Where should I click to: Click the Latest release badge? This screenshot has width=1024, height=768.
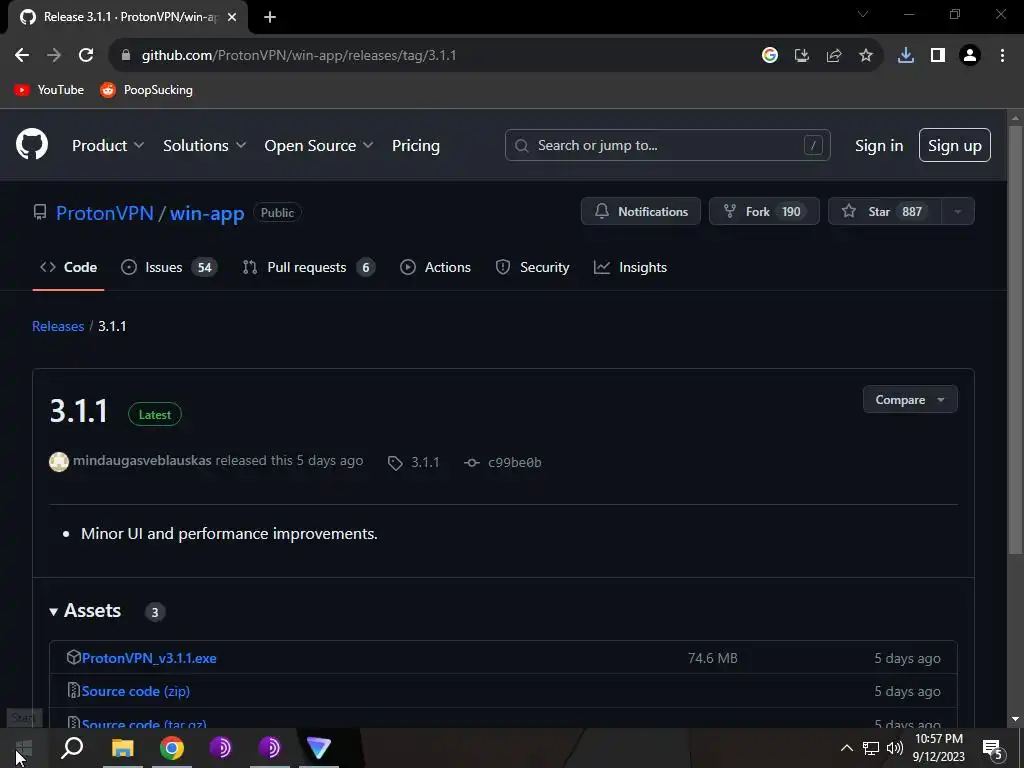click(x=155, y=415)
